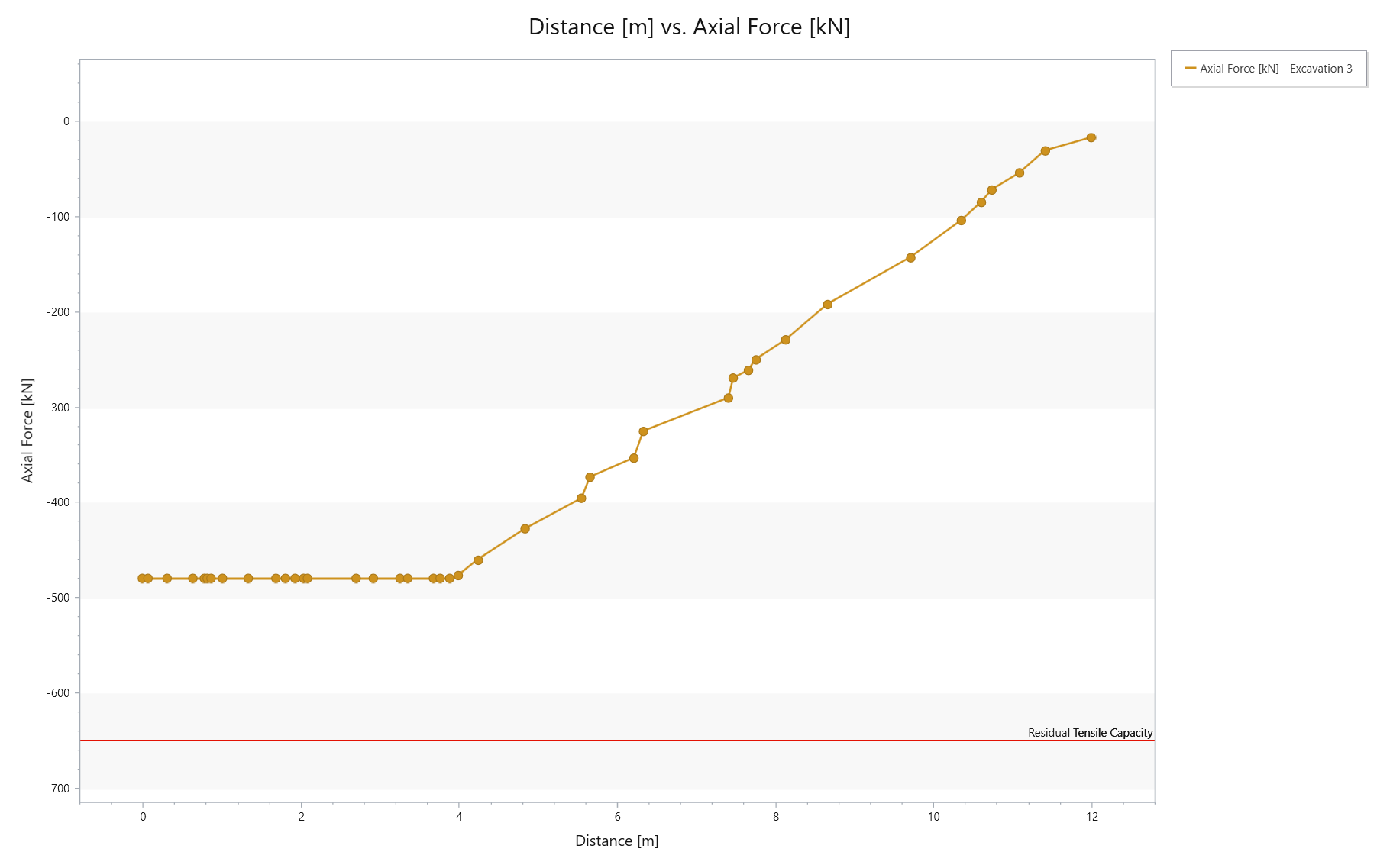Click the "-700" y-axis tick label
The height and width of the screenshot is (868, 1377).
(x=58, y=789)
